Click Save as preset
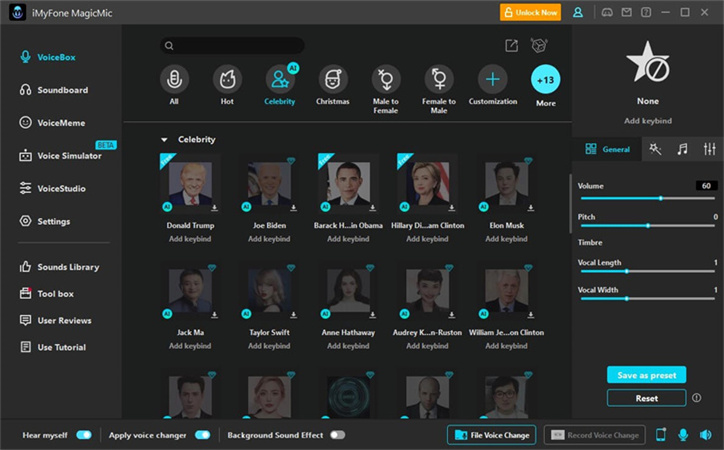 pyautogui.click(x=646, y=375)
